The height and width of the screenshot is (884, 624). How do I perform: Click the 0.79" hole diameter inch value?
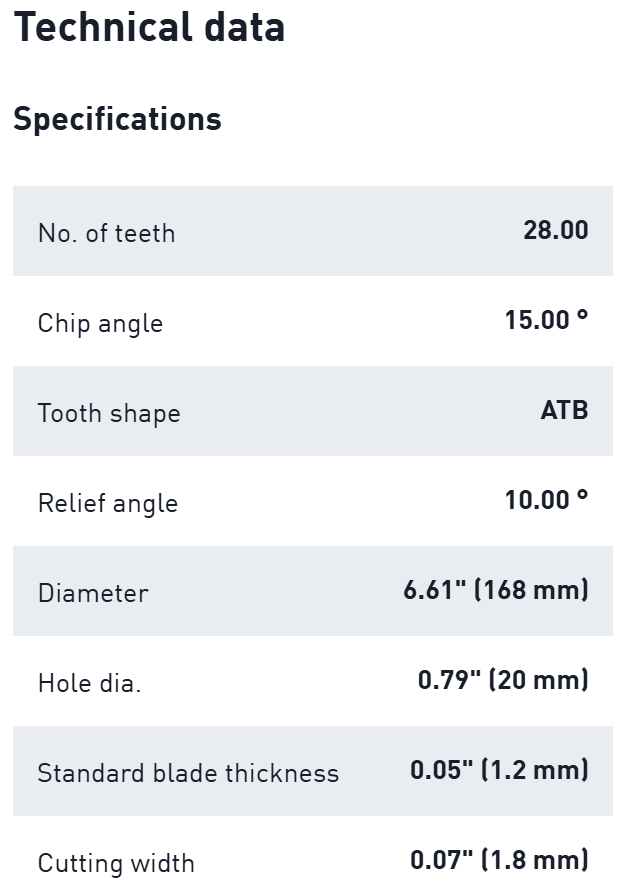[449, 680]
